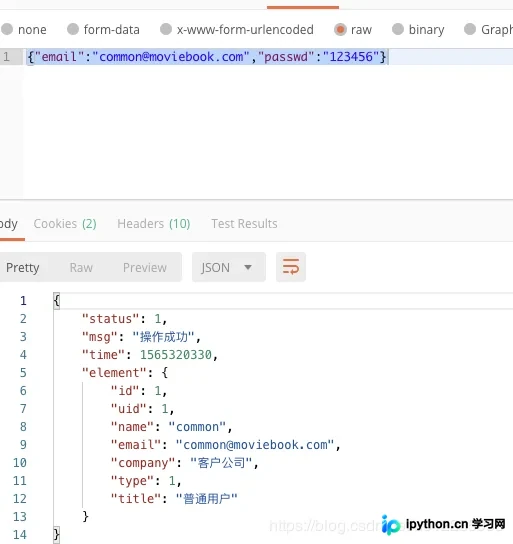Click the opening brace on response line 1
Image resolution: width=513 pixels, height=544 pixels.
pyautogui.click(x=57, y=300)
